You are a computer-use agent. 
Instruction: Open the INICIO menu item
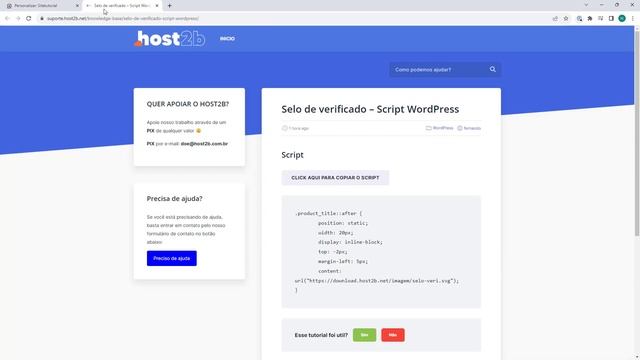[x=227, y=39]
